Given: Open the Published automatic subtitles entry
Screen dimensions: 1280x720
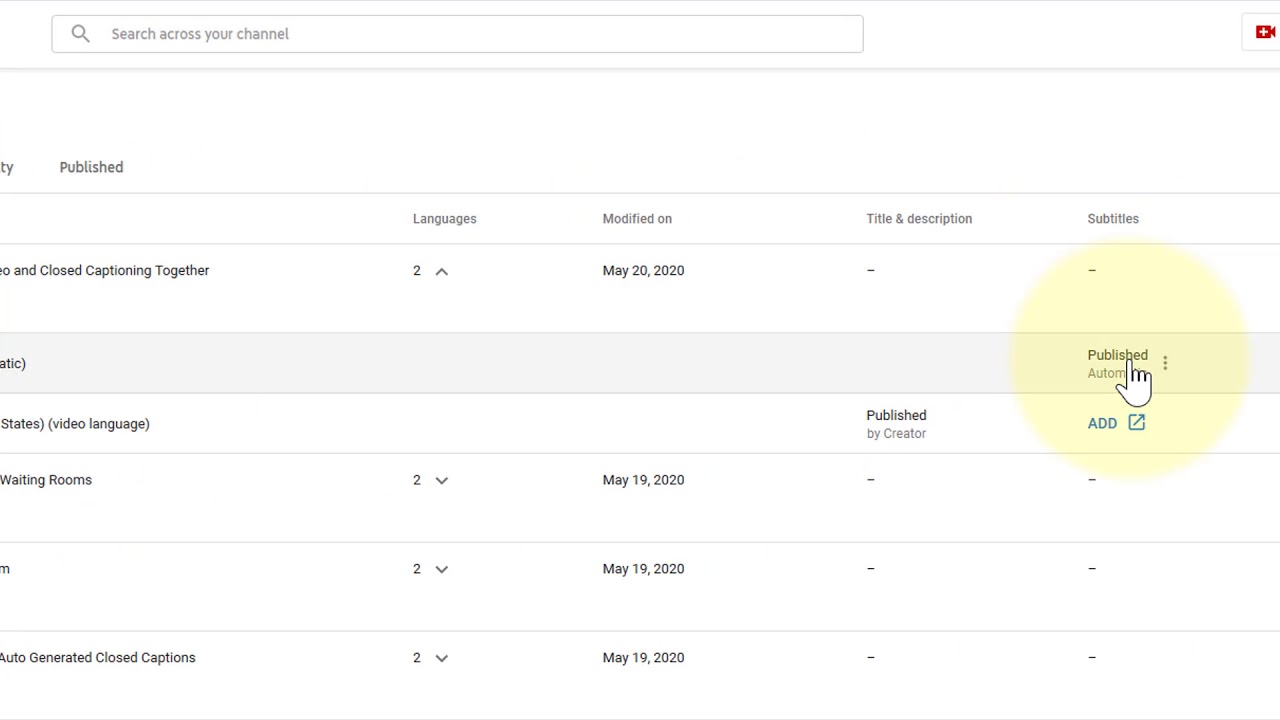Looking at the screenshot, I should 1116,356.
